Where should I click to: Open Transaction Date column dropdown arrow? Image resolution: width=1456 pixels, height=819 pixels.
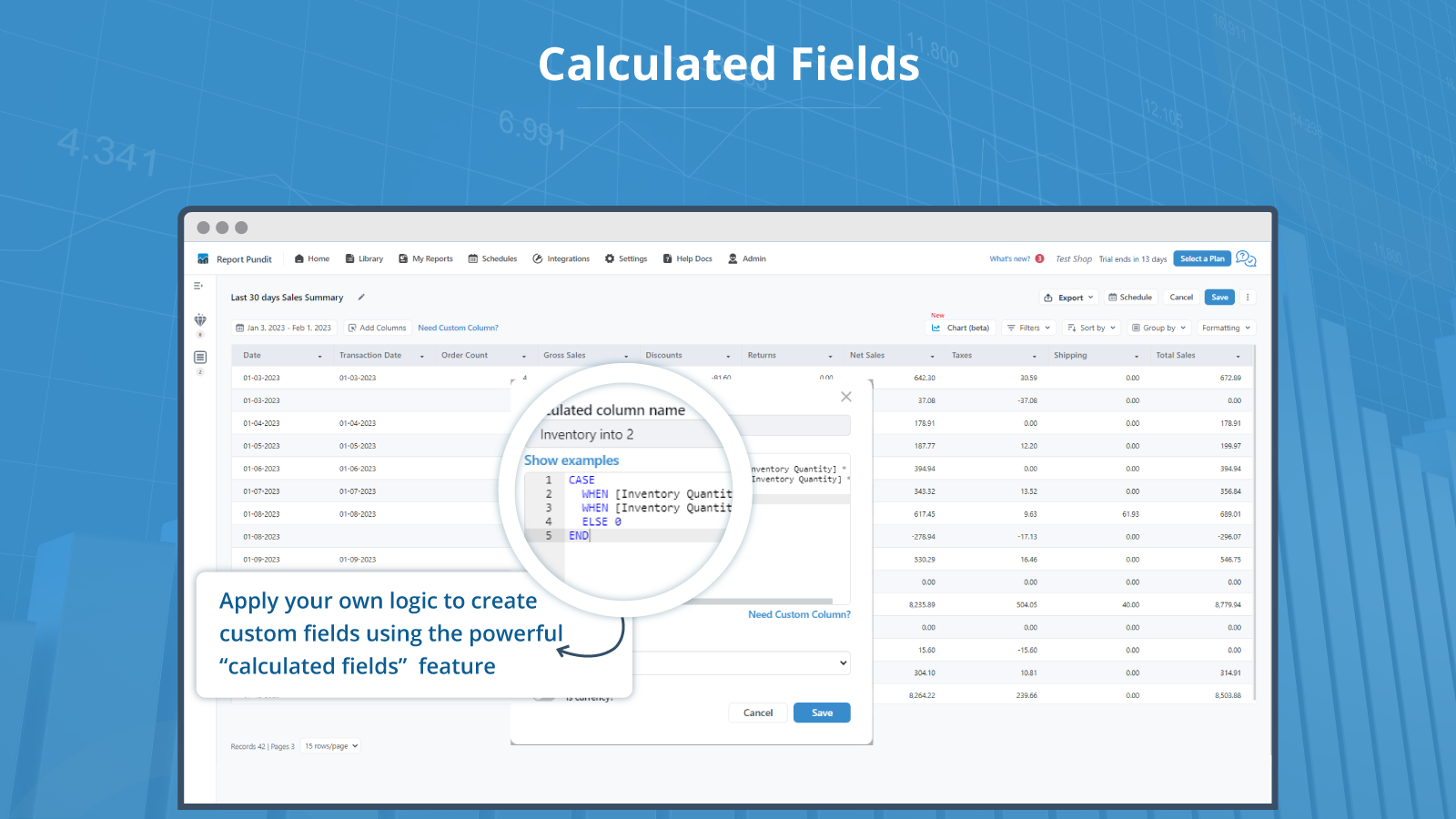[x=421, y=356]
